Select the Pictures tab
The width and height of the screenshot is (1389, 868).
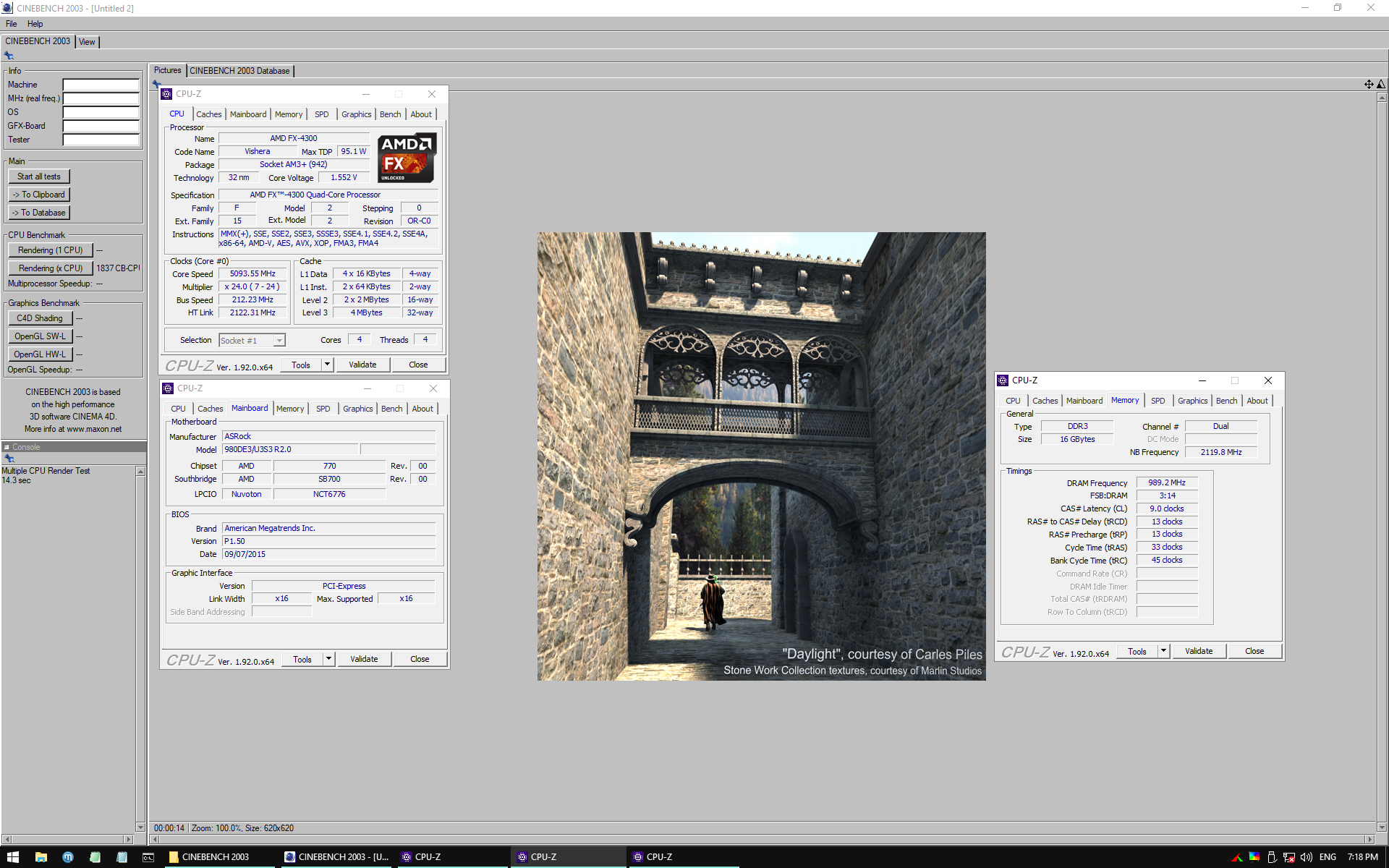click(167, 70)
